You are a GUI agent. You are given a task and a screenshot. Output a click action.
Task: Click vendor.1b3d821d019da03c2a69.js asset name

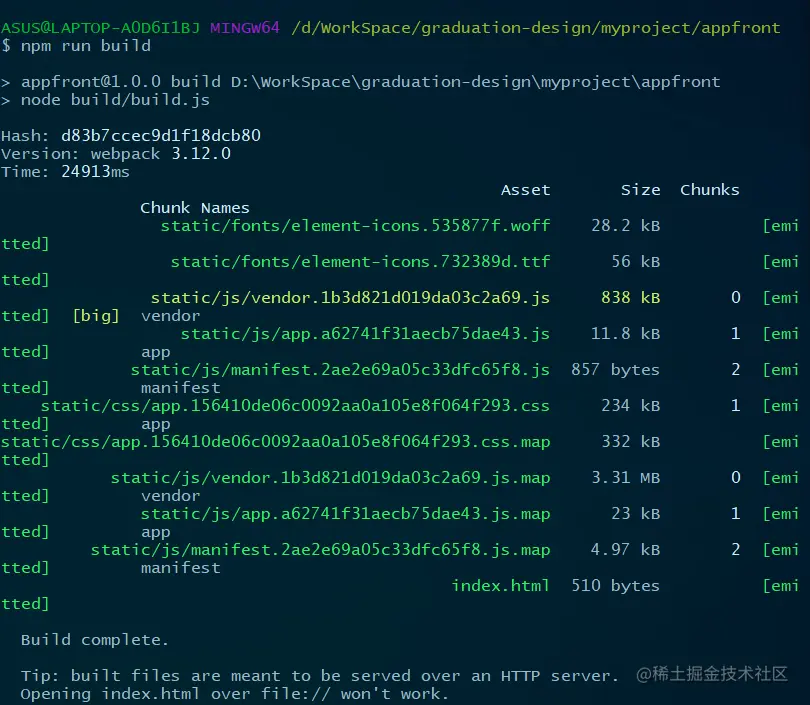pos(350,298)
